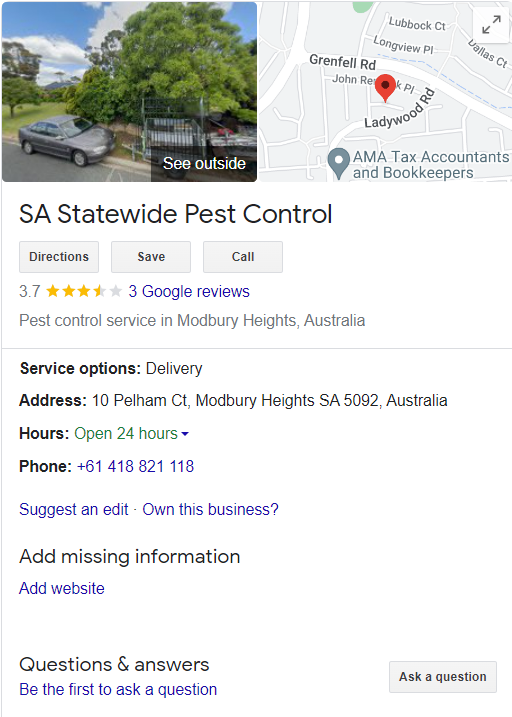The image size is (512, 717).
Task: Open the 3 Google reviews link
Action: 189,291
